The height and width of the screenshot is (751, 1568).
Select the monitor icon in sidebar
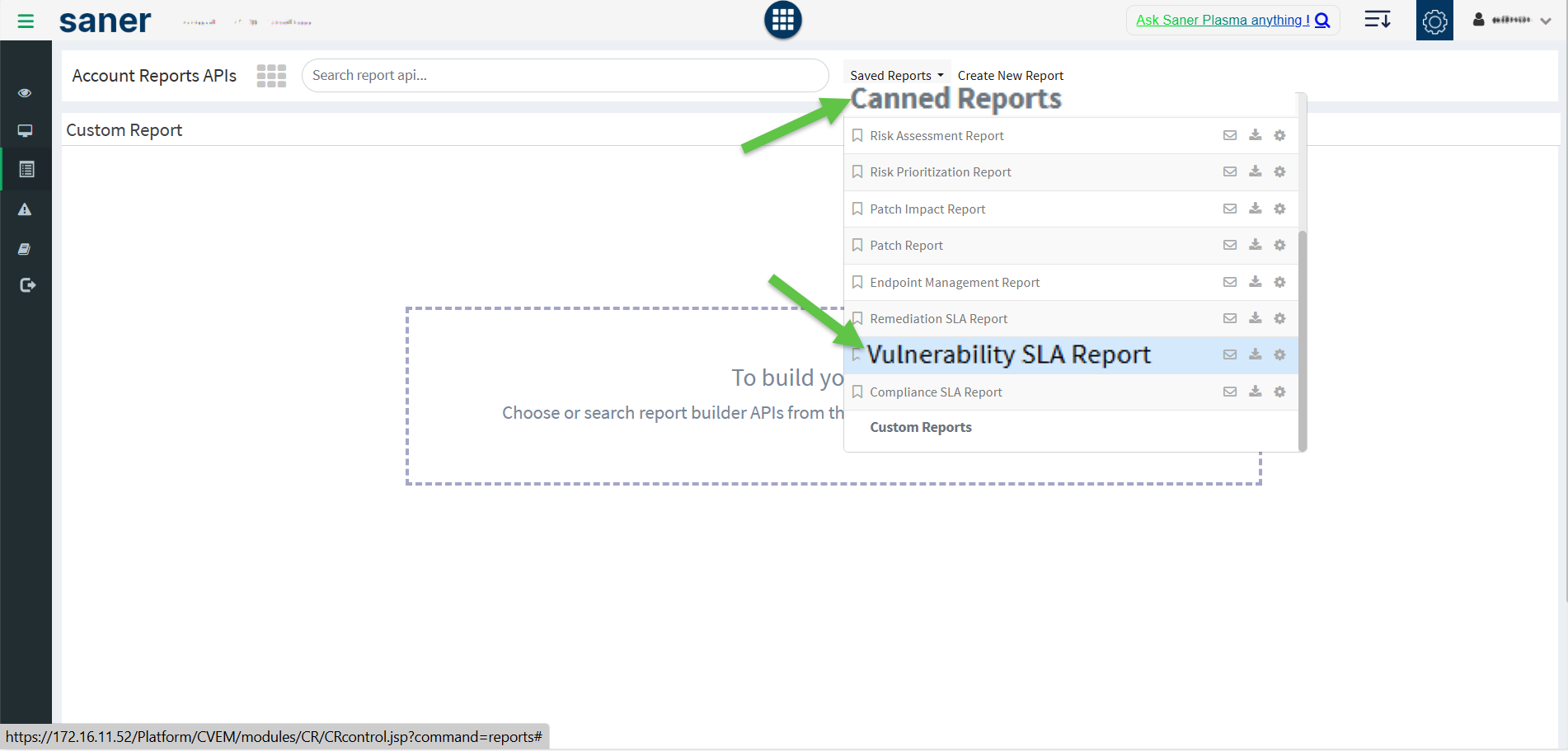26,131
